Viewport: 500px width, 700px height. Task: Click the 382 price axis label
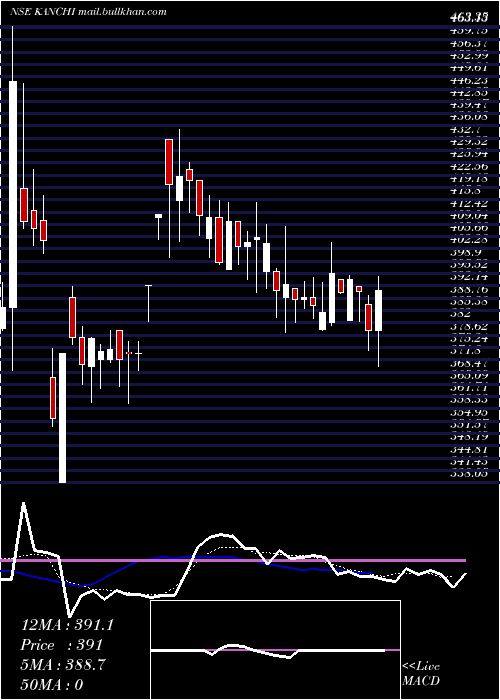458,314
